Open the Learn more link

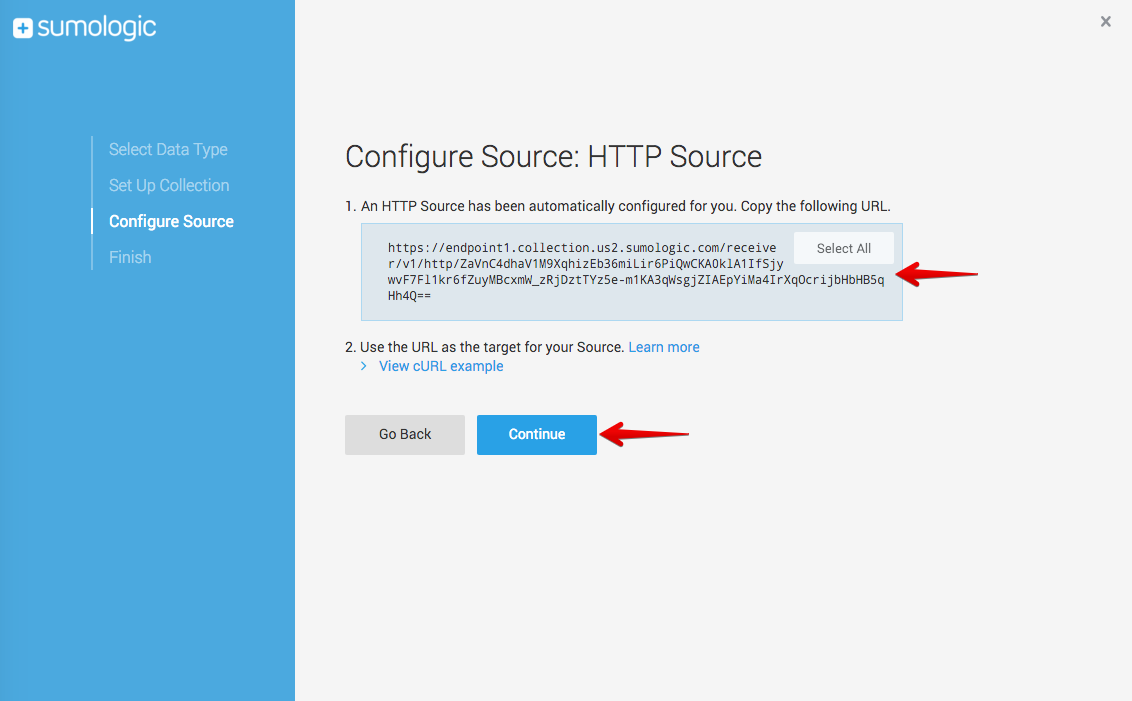point(663,347)
